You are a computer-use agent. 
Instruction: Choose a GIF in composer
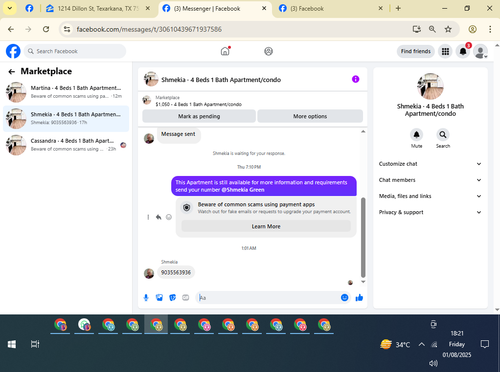tap(186, 298)
